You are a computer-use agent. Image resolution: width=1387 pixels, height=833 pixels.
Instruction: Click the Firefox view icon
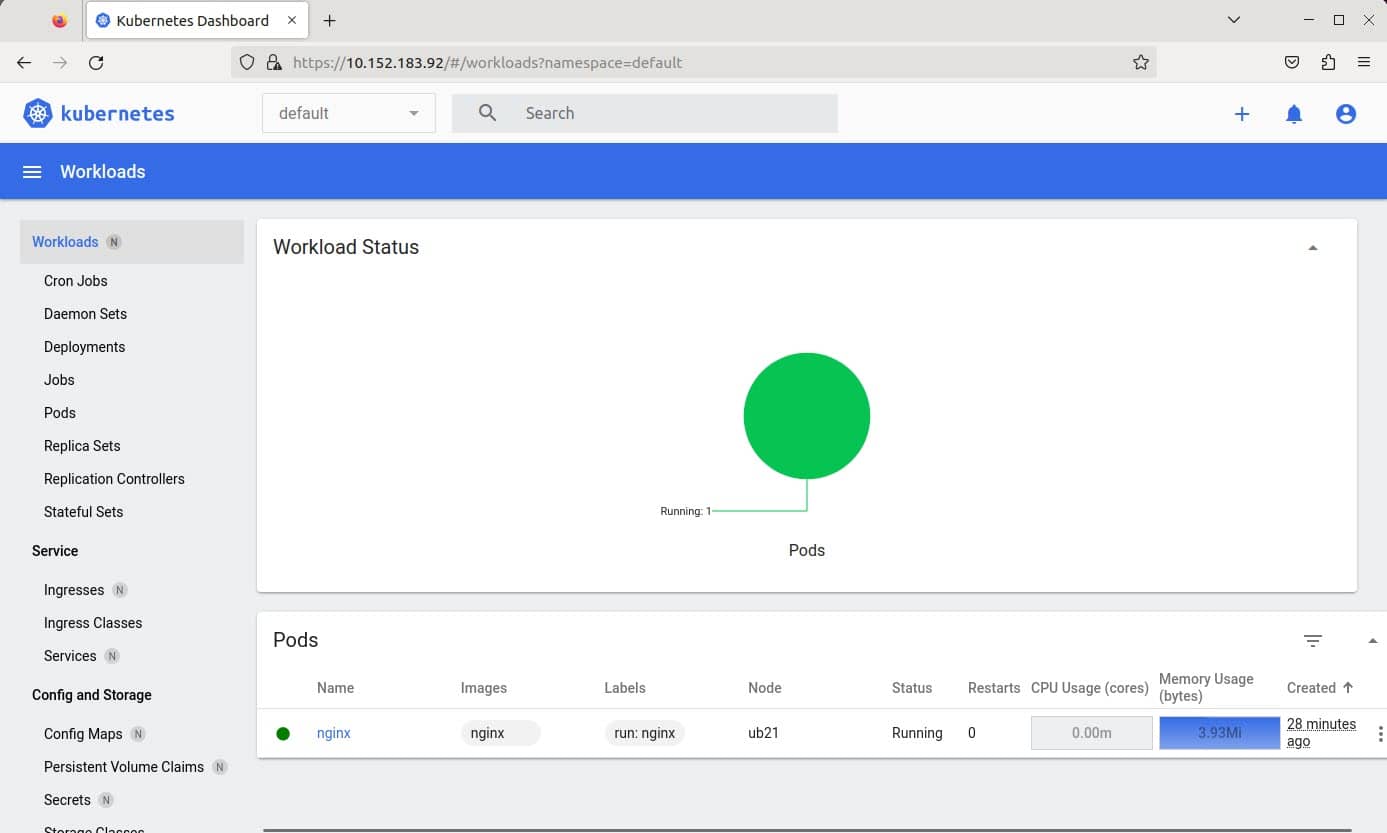click(x=59, y=20)
